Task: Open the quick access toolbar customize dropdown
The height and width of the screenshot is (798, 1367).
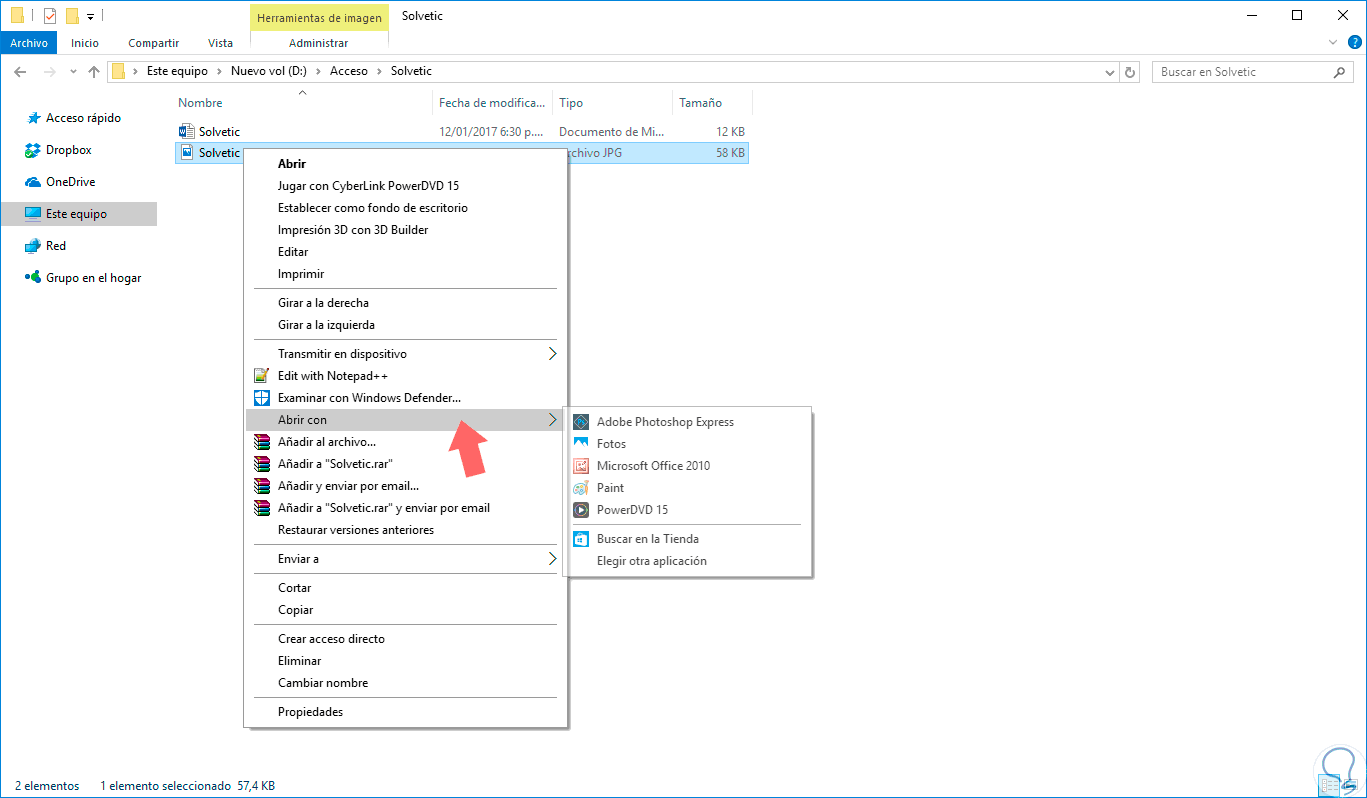Action: (90, 16)
